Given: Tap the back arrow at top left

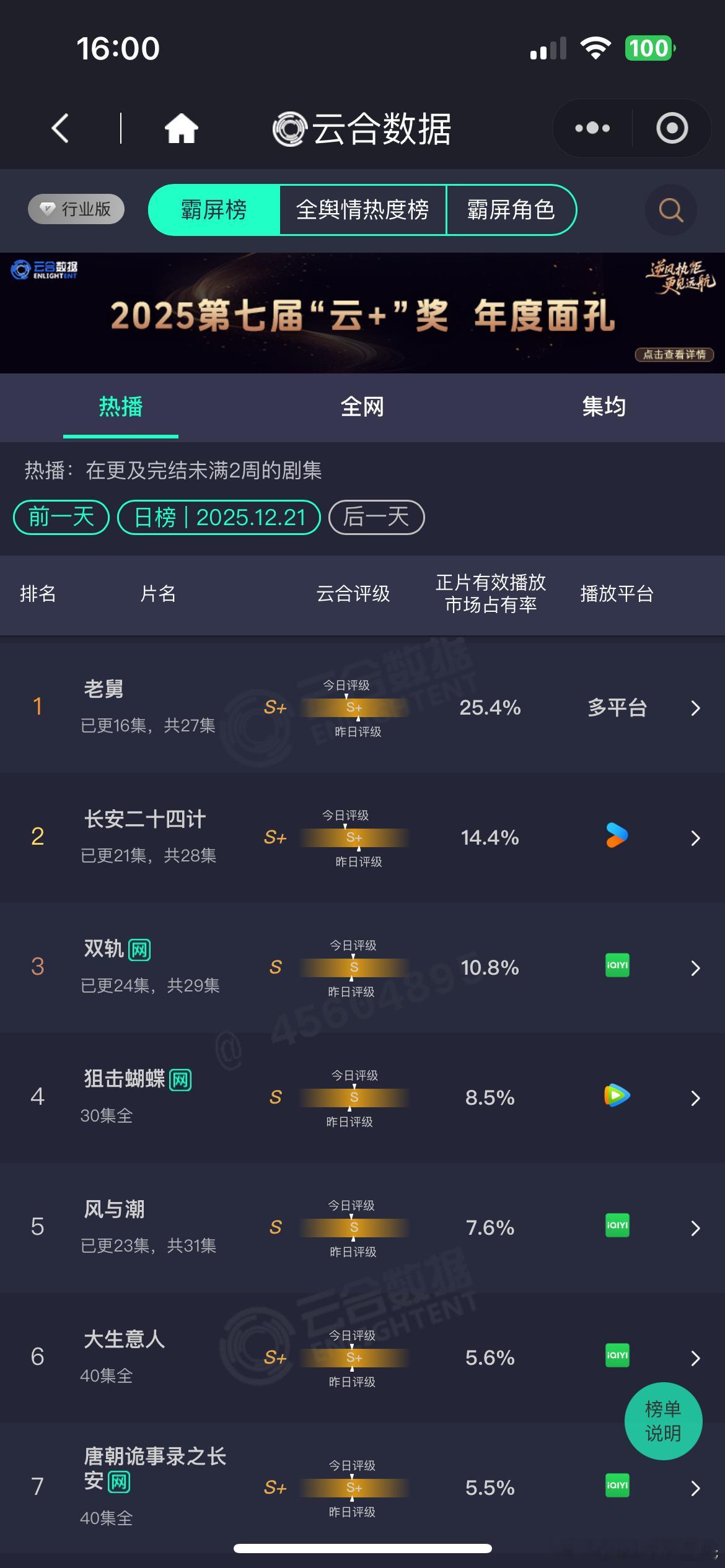Looking at the screenshot, I should pyautogui.click(x=59, y=127).
